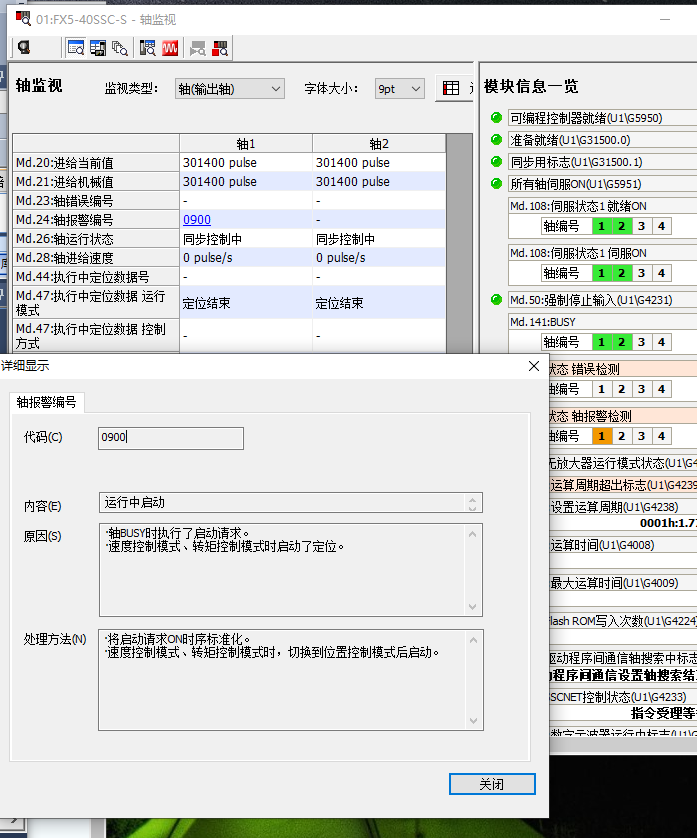Select the 轴报警编号 tab

click(x=48, y=402)
